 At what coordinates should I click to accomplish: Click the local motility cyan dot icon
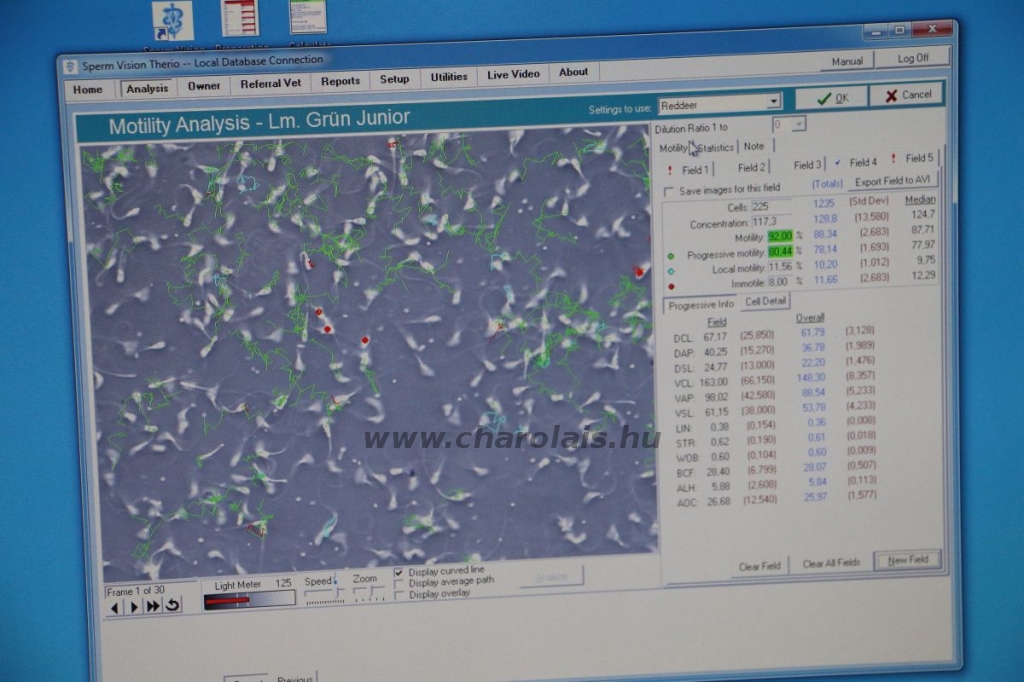[671, 270]
